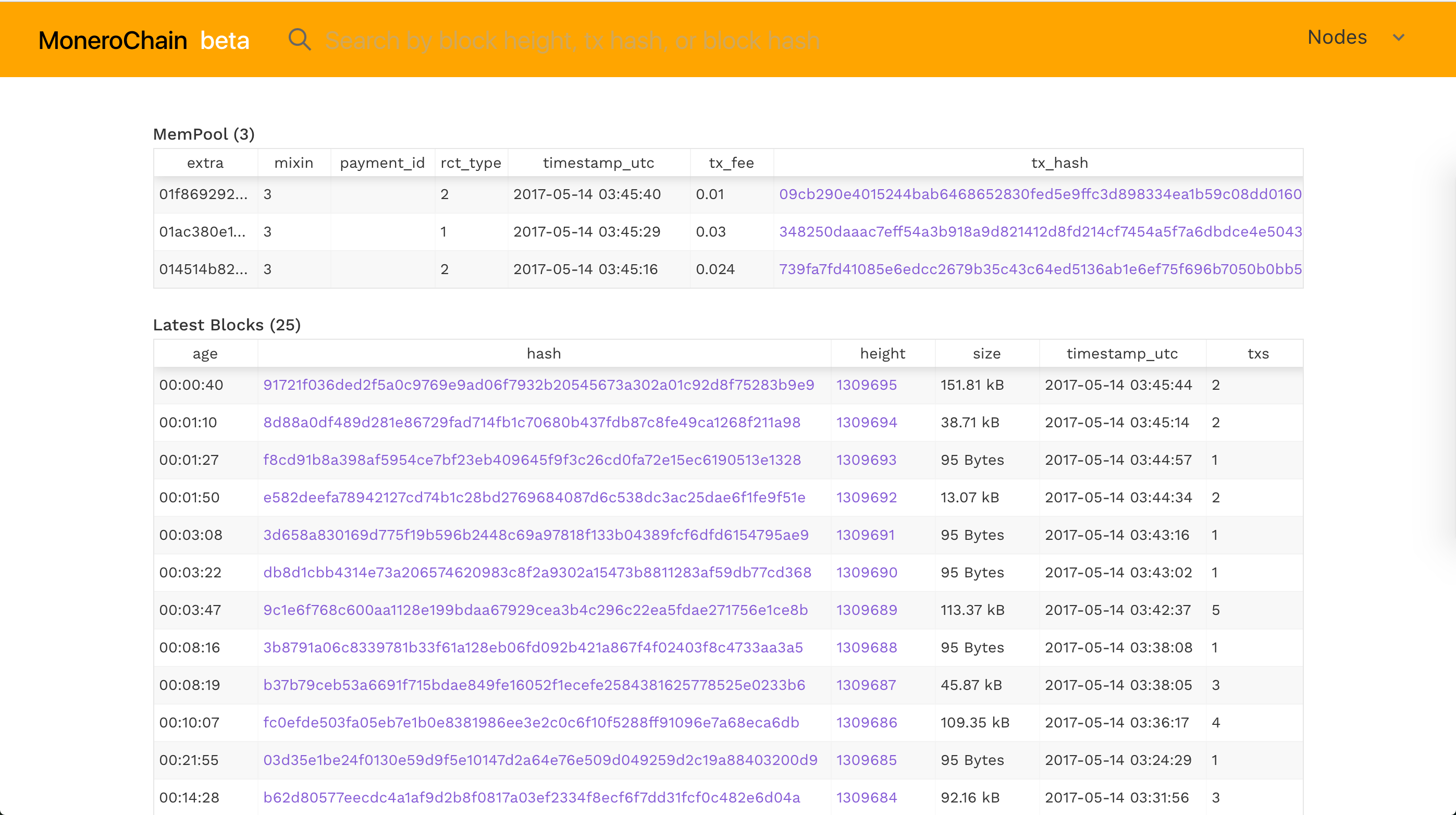
Task: Open block hash starting fc0efde5
Action: point(530,722)
